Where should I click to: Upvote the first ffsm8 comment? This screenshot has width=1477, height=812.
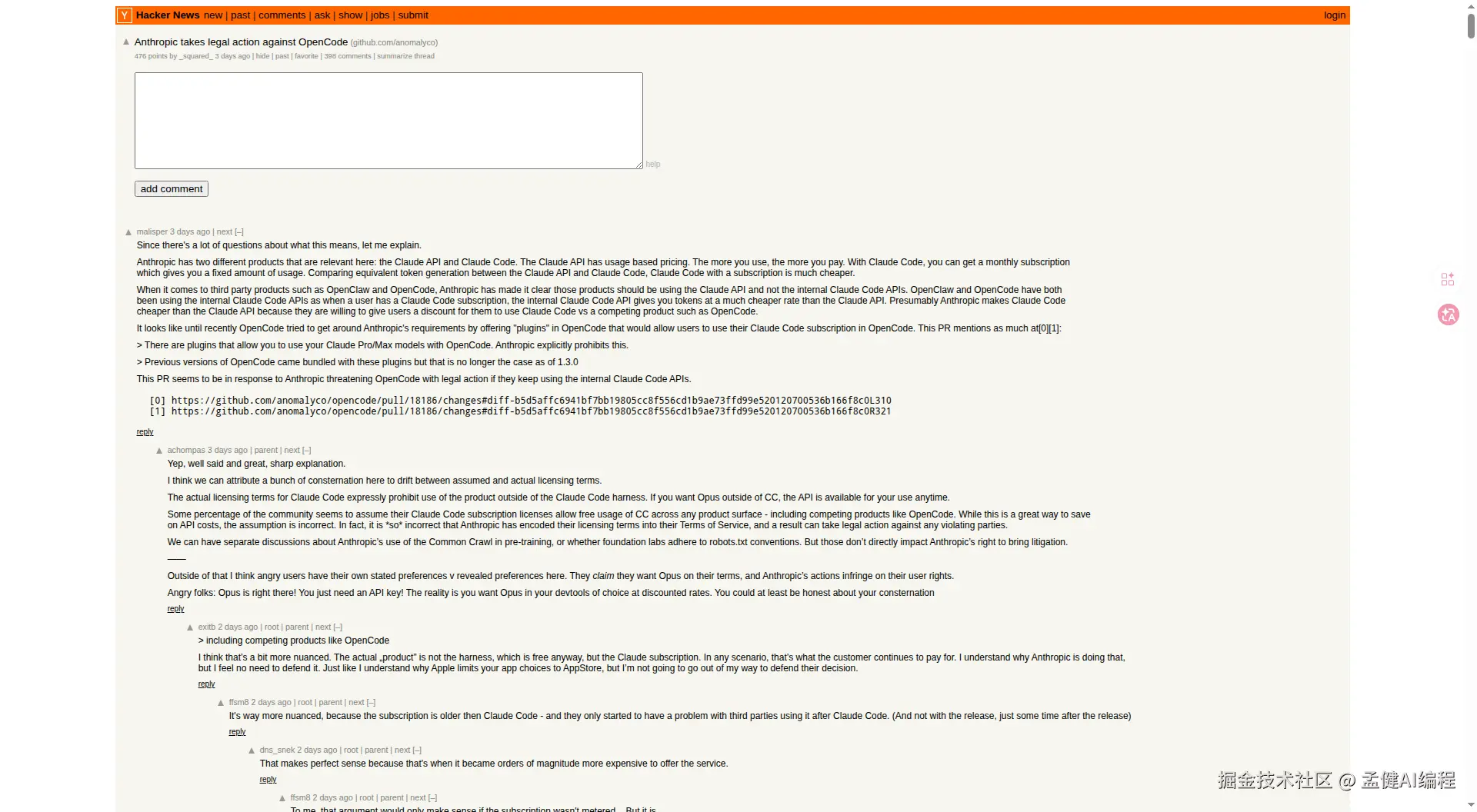pyautogui.click(x=221, y=703)
